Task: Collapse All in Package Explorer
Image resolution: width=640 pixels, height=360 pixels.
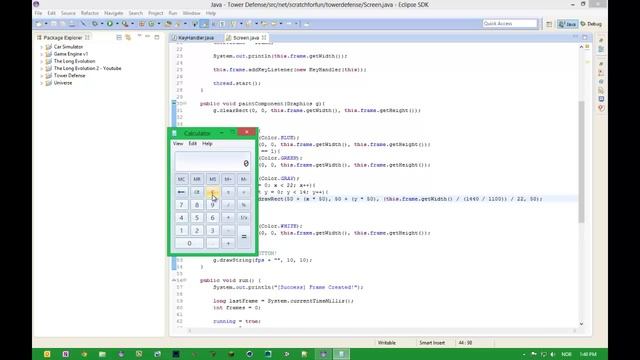Action: tap(119, 37)
